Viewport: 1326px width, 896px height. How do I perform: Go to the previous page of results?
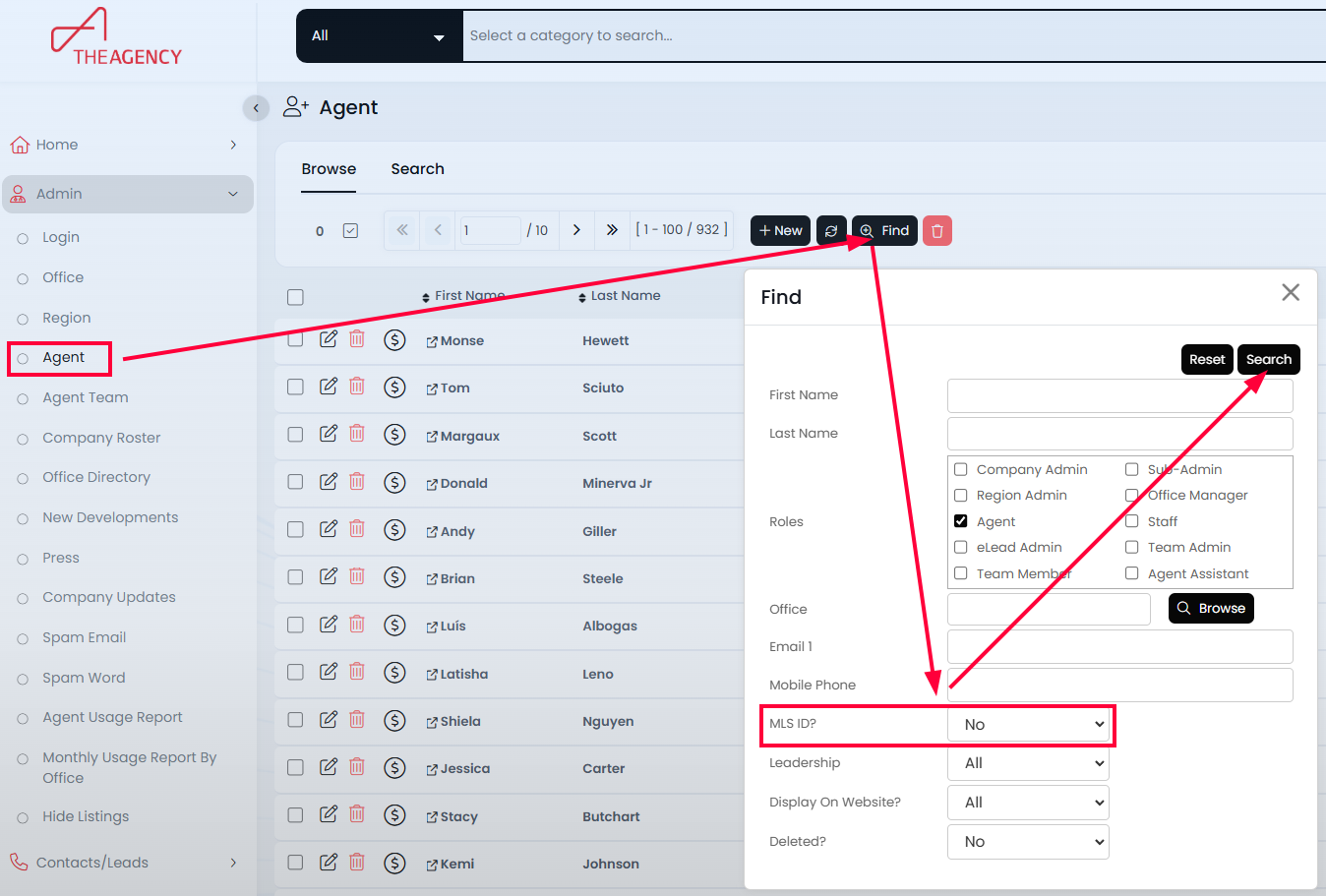coord(439,230)
